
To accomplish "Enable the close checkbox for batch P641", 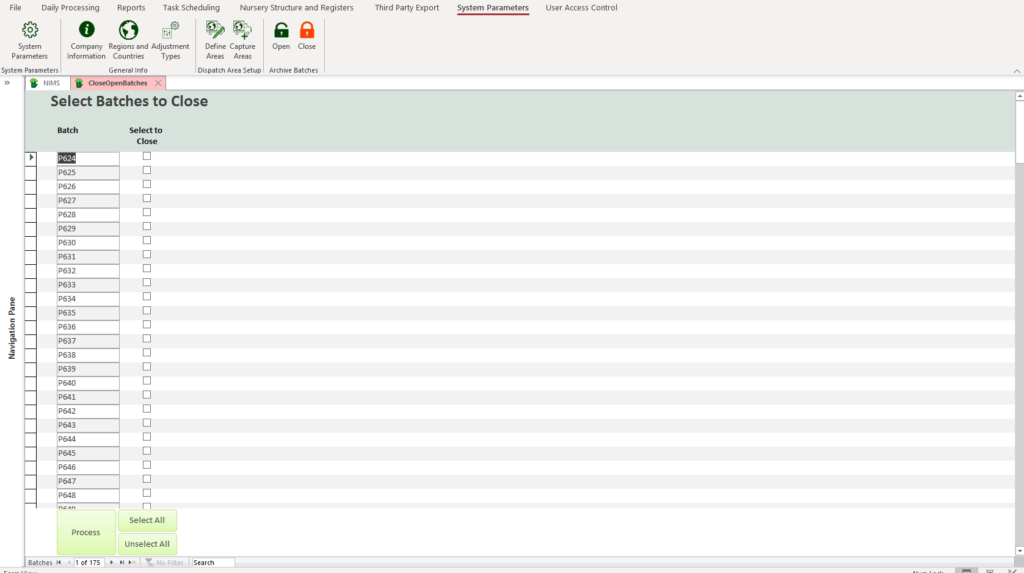I will (147, 395).
